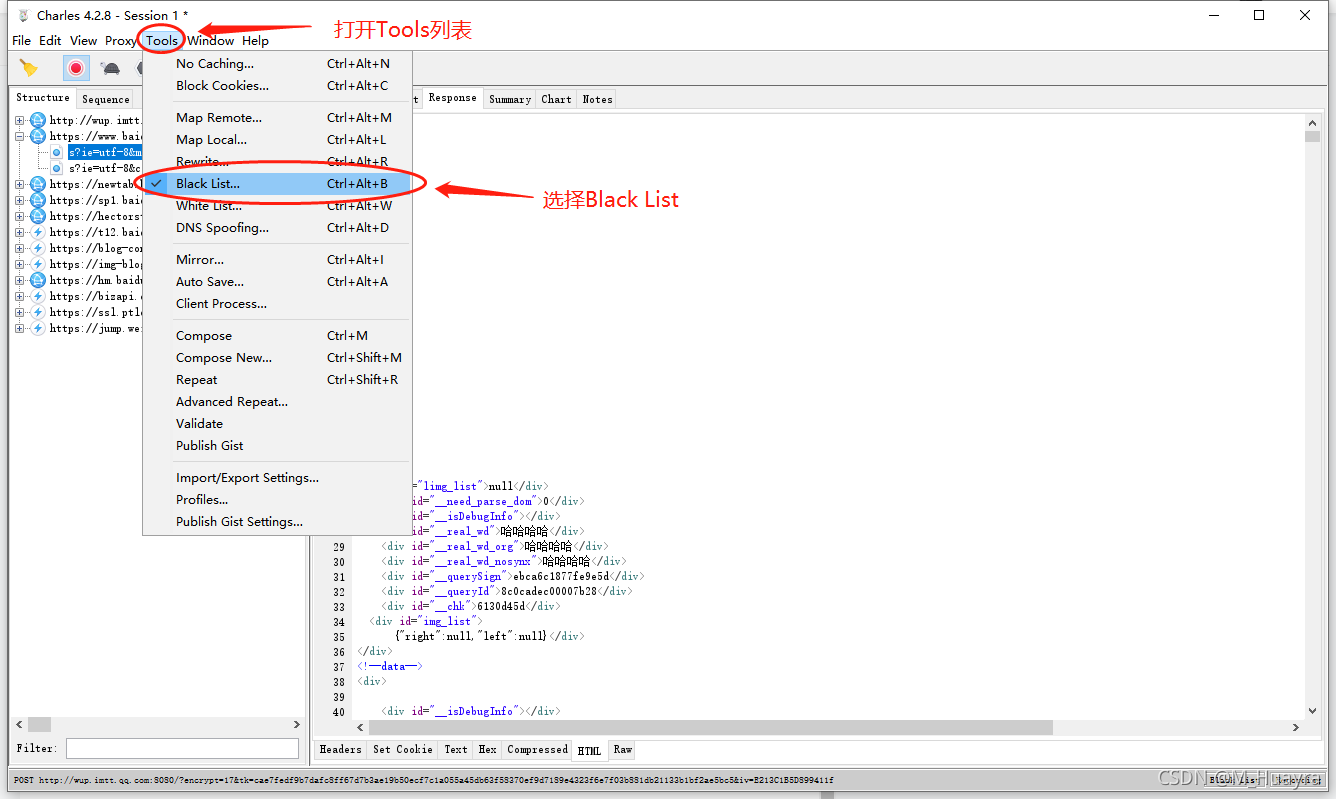
Task: Click the lightning icon beside https://ssl.ptl
Action: pyautogui.click(x=38, y=312)
